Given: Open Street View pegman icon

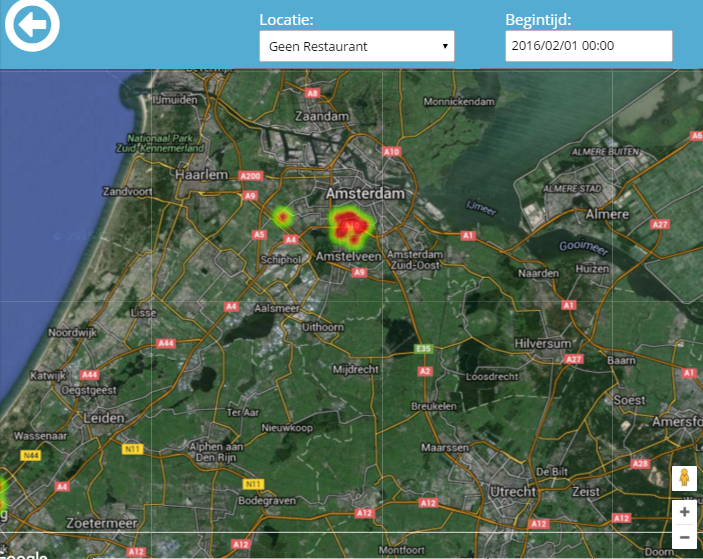Looking at the screenshot, I should tap(684, 478).
